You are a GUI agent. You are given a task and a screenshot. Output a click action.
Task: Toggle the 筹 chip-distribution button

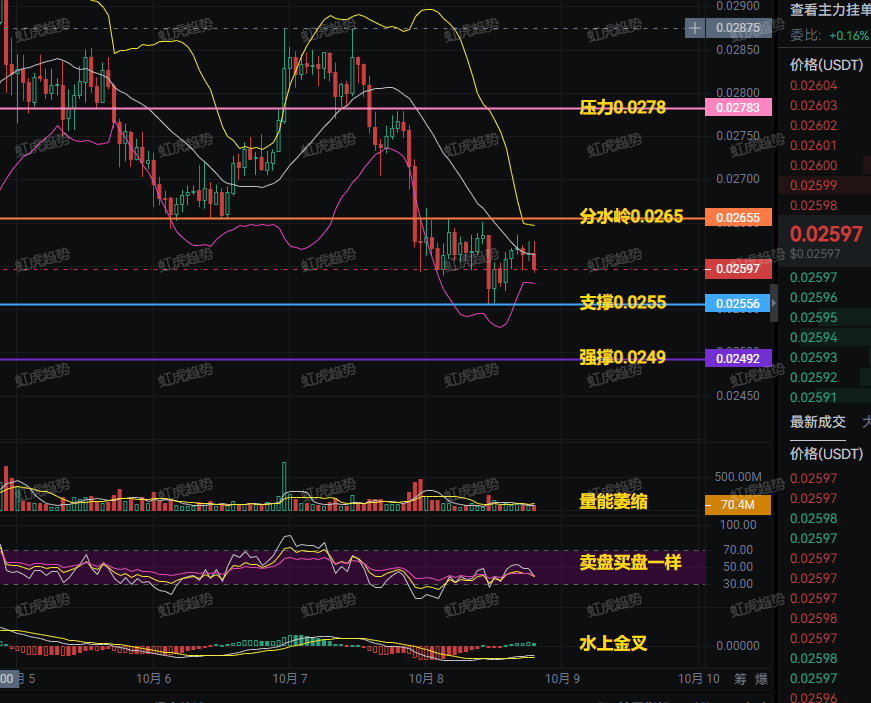click(740, 679)
